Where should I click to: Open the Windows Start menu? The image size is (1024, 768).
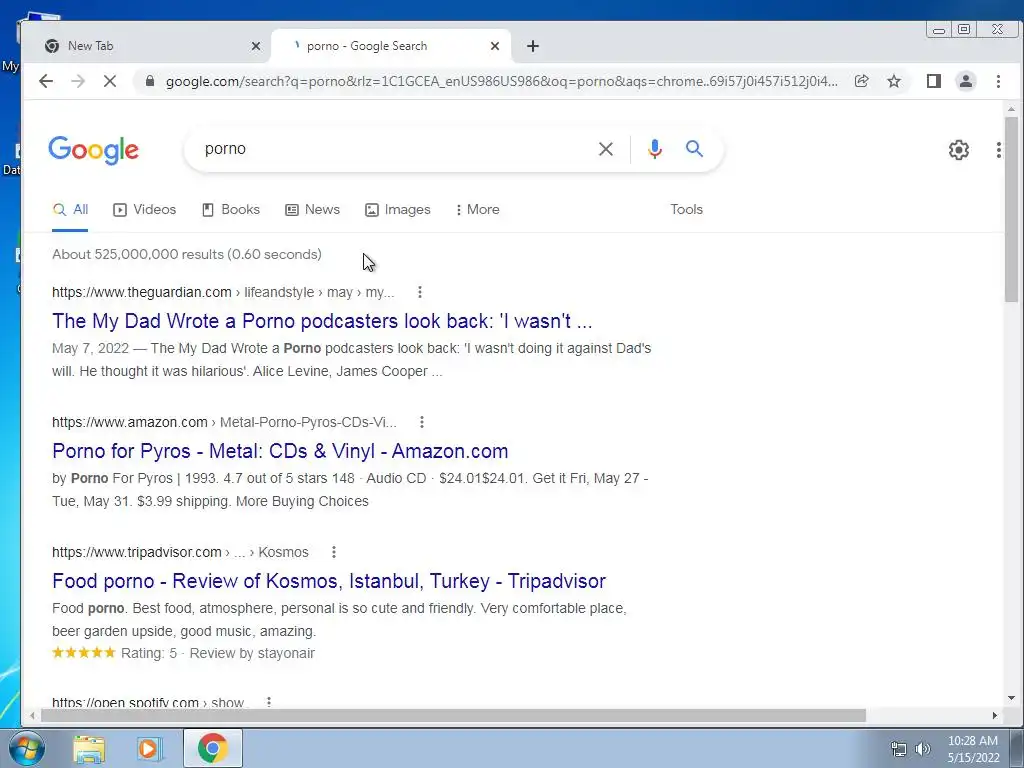point(26,748)
